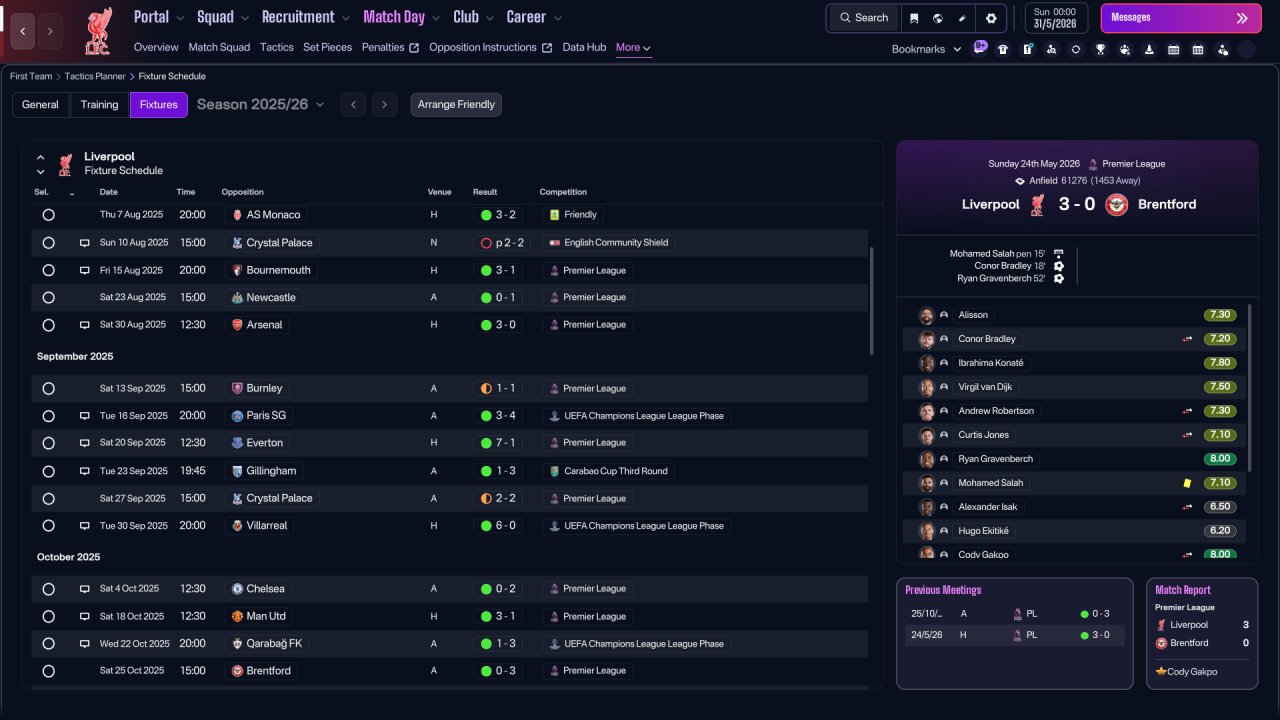Image resolution: width=1280 pixels, height=720 pixels.
Task: Click the pencil edit icon in top bar
Action: click(962, 18)
